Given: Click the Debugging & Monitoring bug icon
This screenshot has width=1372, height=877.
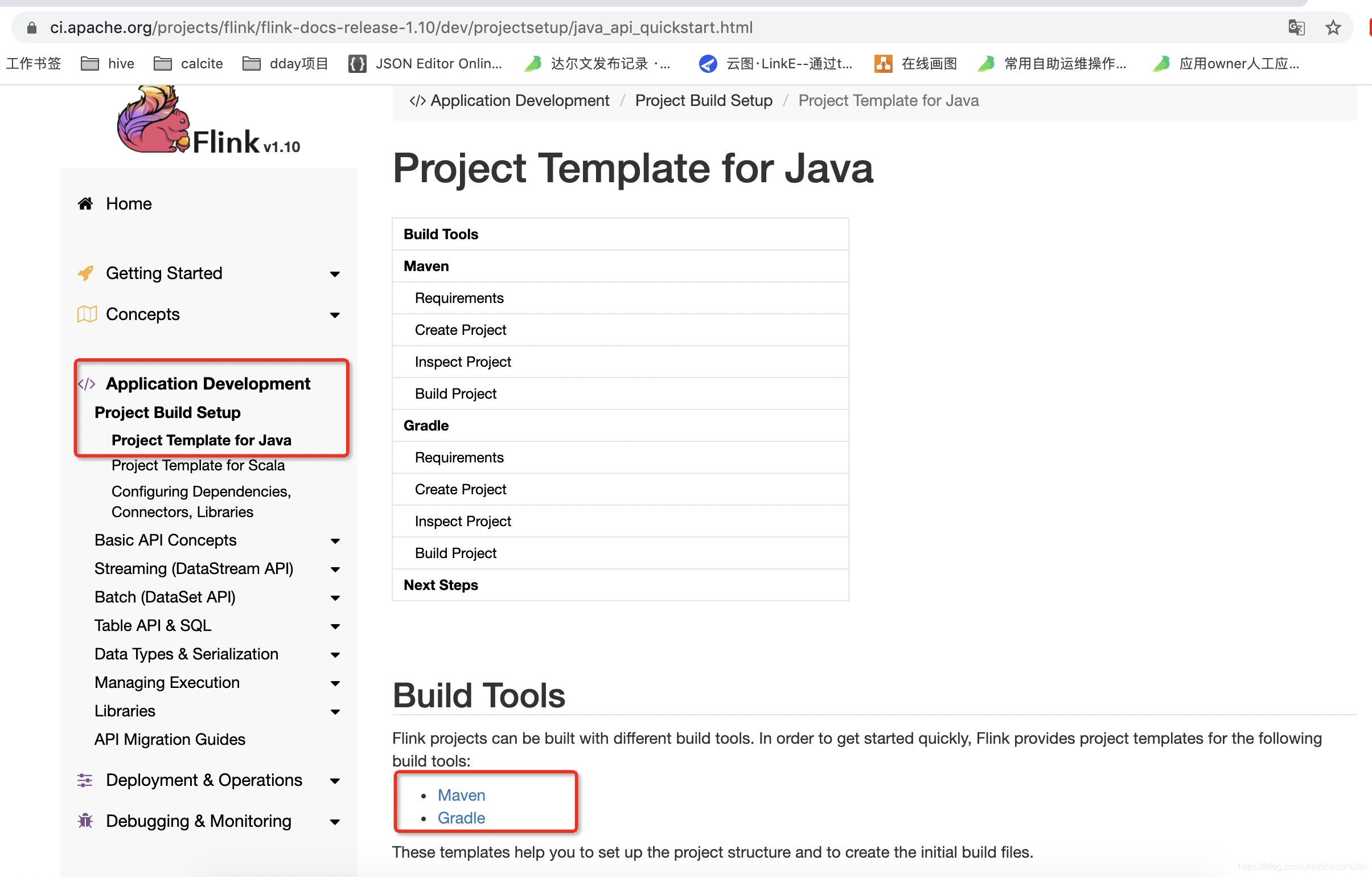Looking at the screenshot, I should (x=85, y=821).
